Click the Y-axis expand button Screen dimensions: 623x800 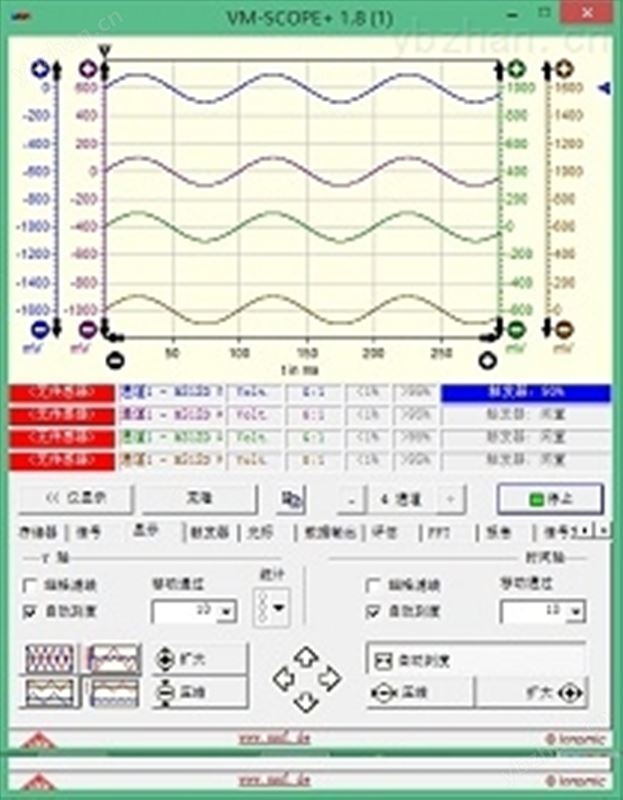click(200, 659)
